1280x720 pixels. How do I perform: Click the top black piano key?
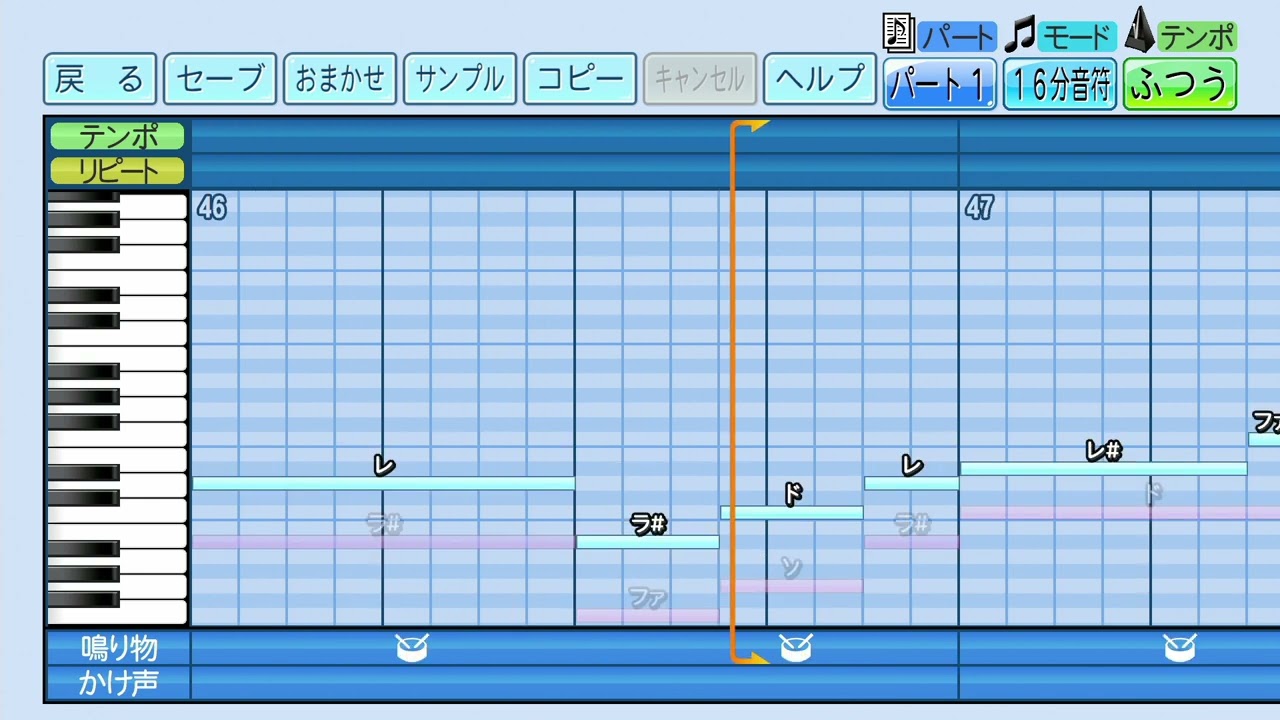[x=83, y=197]
